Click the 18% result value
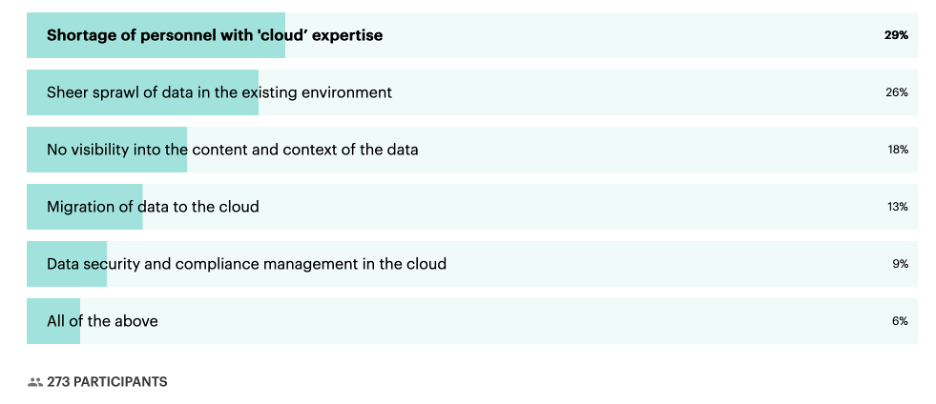Image resolution: width=936 pixels, height=404 pixels. point(897,150)
